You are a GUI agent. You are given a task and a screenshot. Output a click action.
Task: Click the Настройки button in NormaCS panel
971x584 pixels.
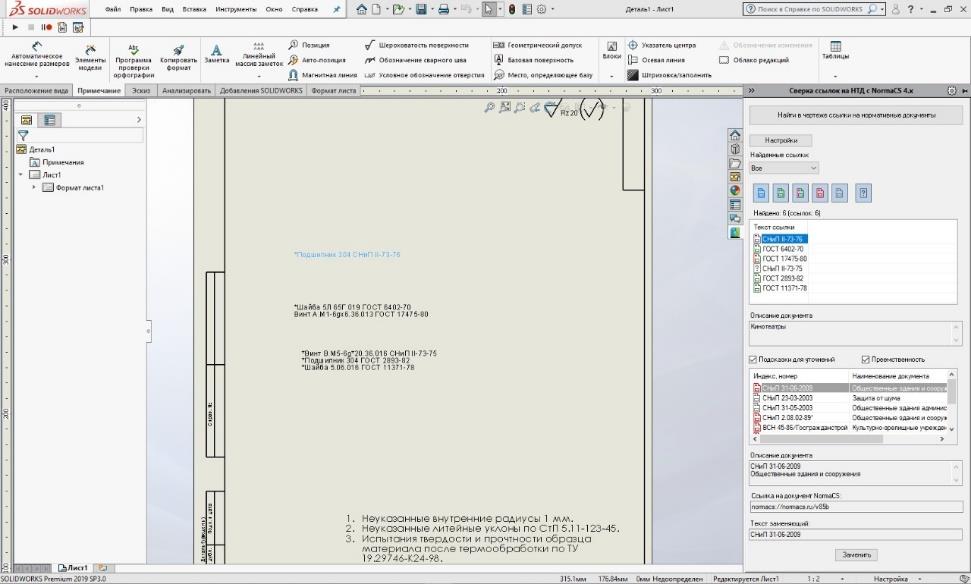[x=781, y=141]
